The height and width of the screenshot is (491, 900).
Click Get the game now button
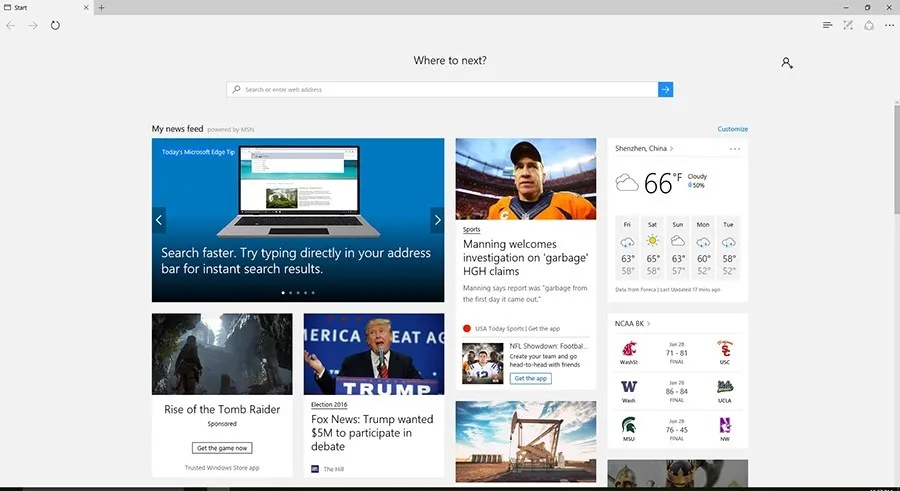(x=222, y=448)
